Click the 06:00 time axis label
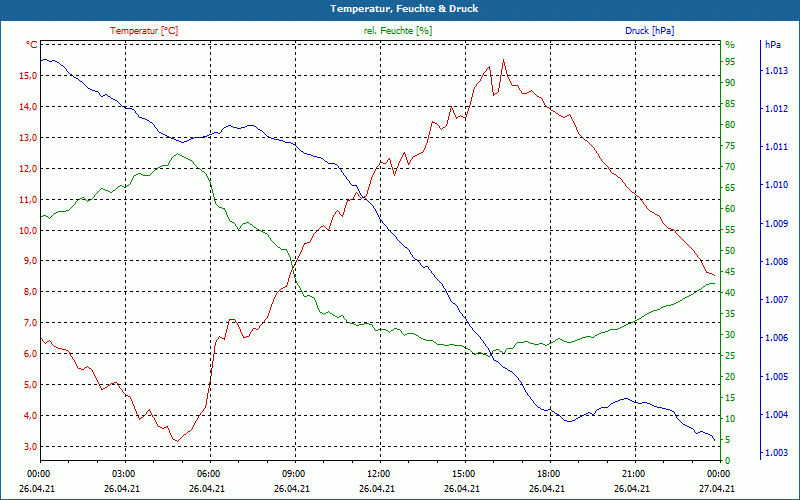Image resolution: width=800 pixels, height=500 pixels. click(208, 473)
